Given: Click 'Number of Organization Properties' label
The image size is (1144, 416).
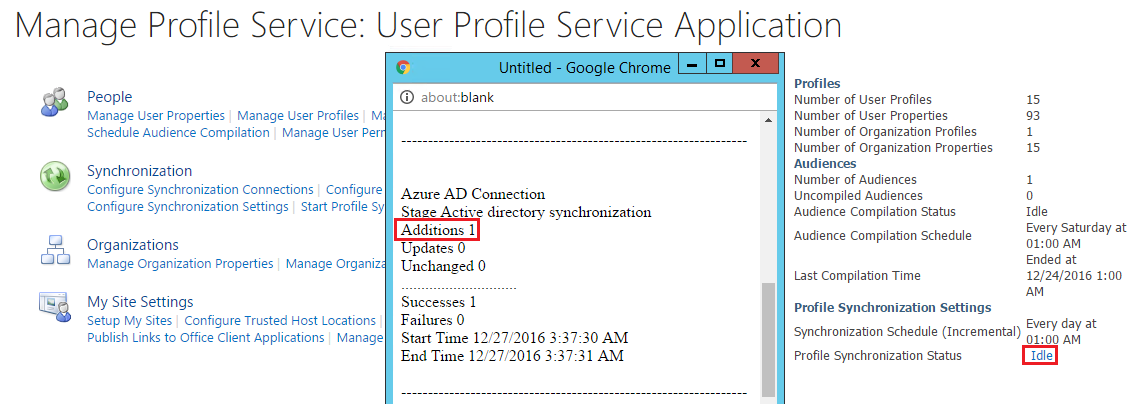Looking at the screenshot, I should pyautogui.click(x=893, y=148).
